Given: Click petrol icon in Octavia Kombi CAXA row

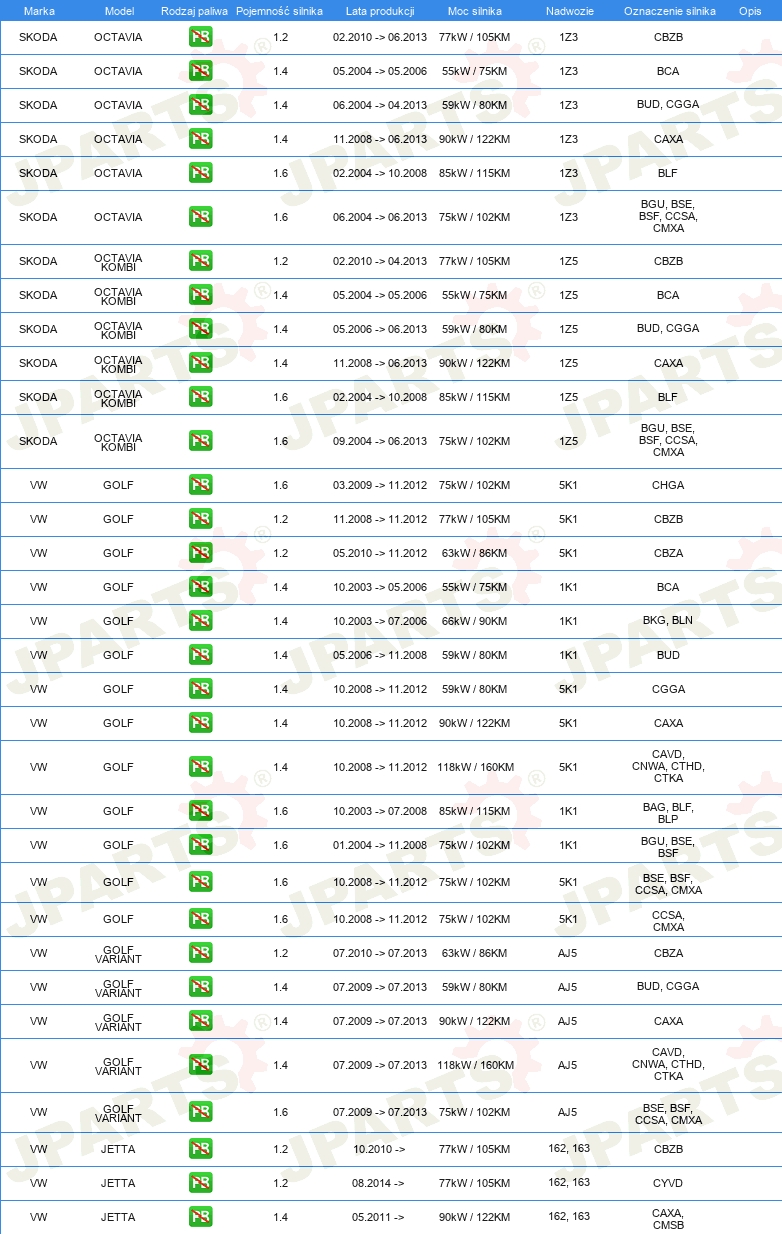Looking at the screenshot, I should (200, 363).
